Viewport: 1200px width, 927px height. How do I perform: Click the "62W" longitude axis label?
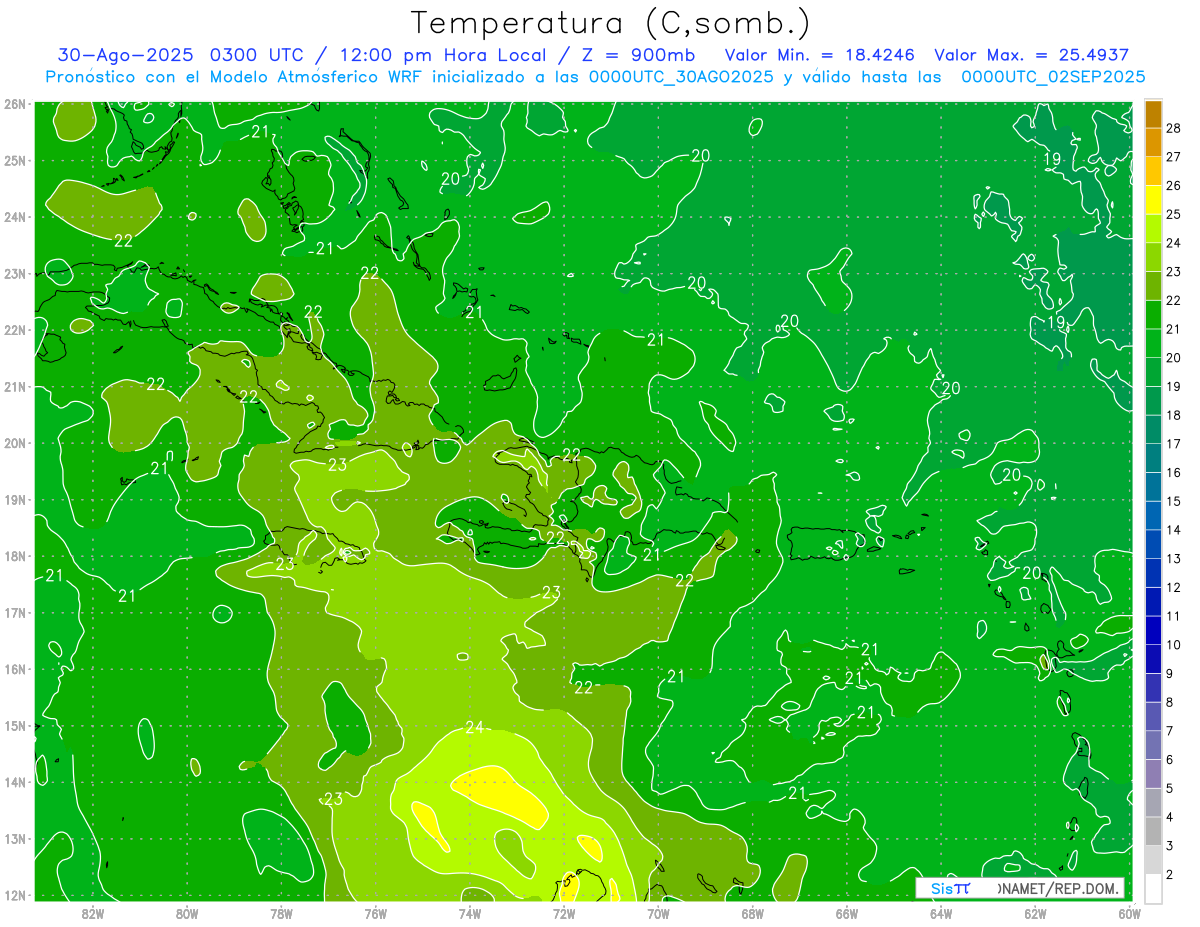point(1035,912)
